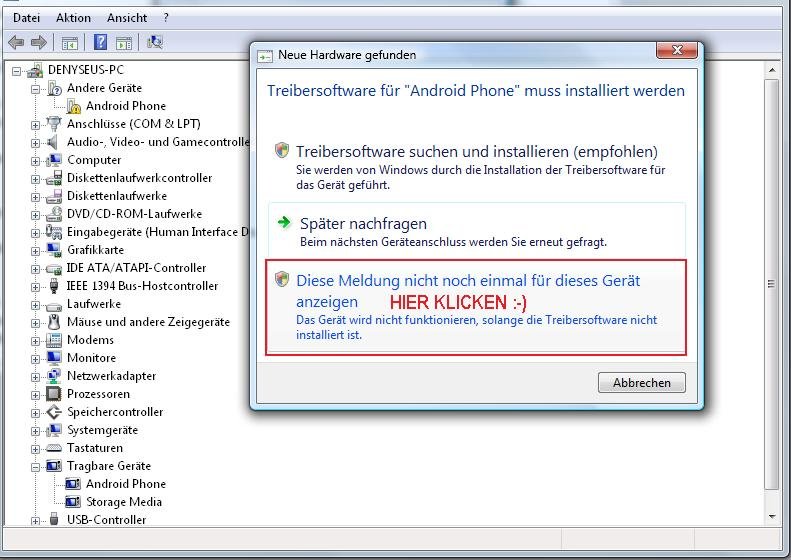791x560 pixels.
Task: Click the DVD/CD-ROM-Laufwerke icon
Action: 54,214
